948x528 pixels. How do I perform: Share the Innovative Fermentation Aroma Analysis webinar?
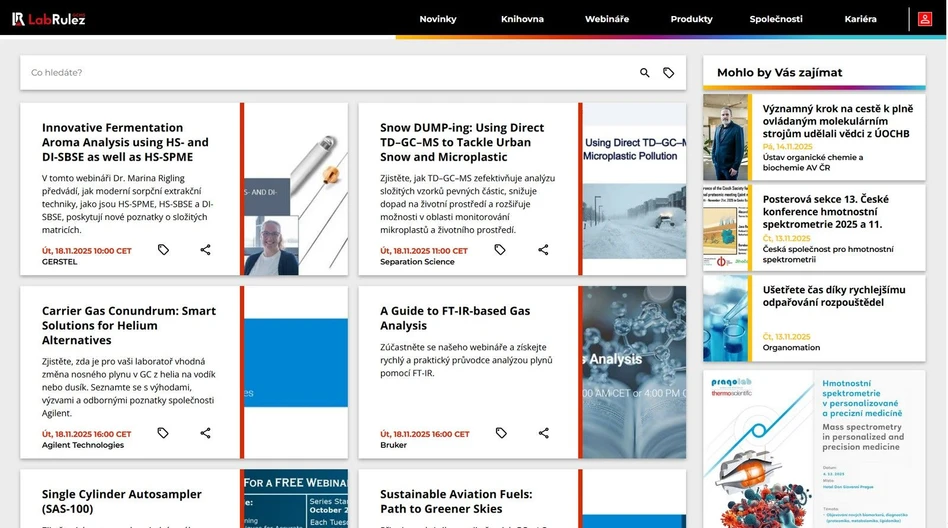pyautogui.click(x=205, y=250)
